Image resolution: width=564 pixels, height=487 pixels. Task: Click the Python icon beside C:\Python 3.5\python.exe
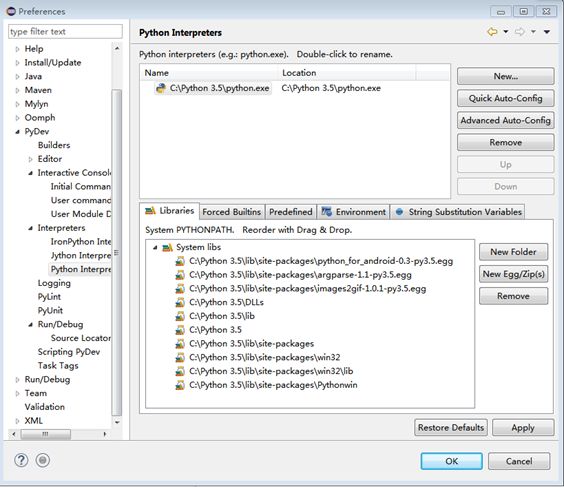click(161, 88)
